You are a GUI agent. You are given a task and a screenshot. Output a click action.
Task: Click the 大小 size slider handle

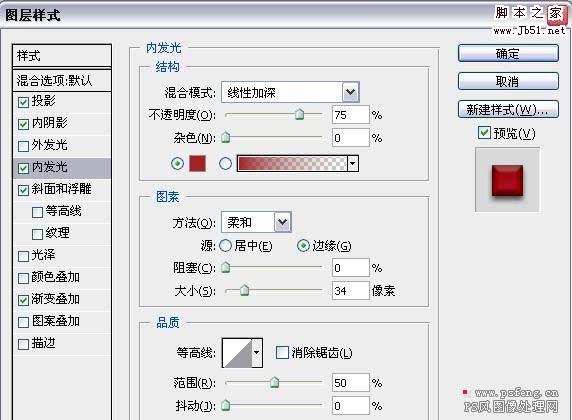tap(244, 290)
